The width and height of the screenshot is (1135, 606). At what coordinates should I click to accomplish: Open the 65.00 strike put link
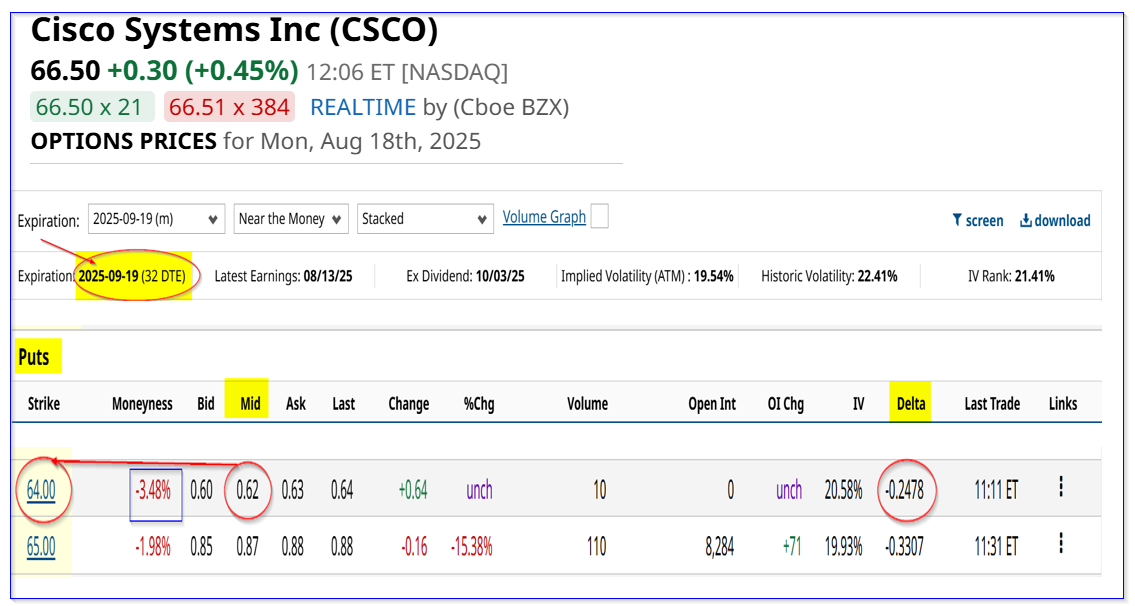coord(41,547)
